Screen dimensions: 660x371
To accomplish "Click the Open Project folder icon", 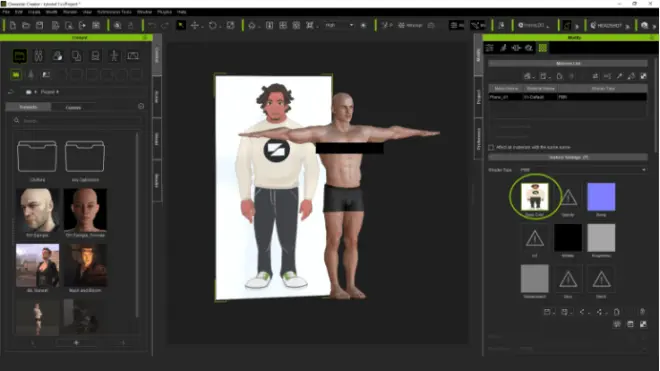I will coord(26,26).
